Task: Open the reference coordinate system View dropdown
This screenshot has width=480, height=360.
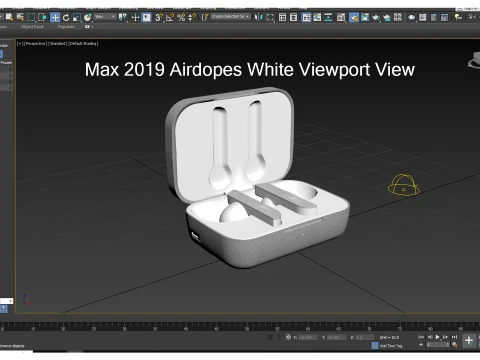Action: point(105,16)
